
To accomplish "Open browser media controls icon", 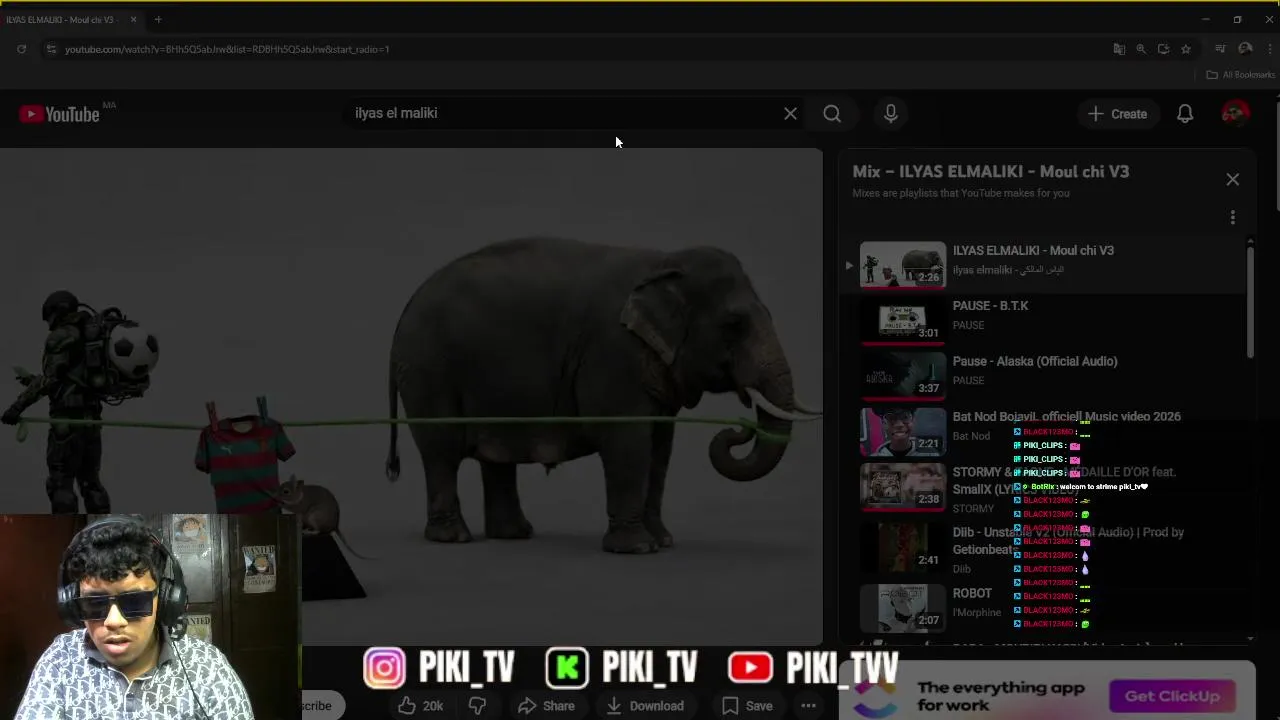I will click(1220, 49).
